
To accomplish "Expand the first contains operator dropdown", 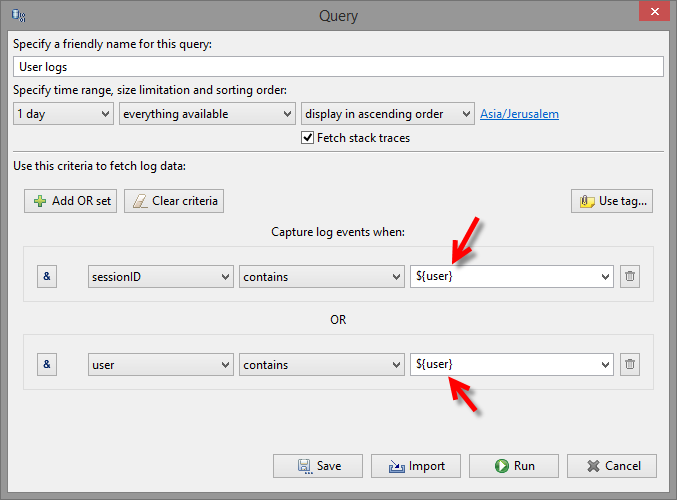I will (322, 277).
